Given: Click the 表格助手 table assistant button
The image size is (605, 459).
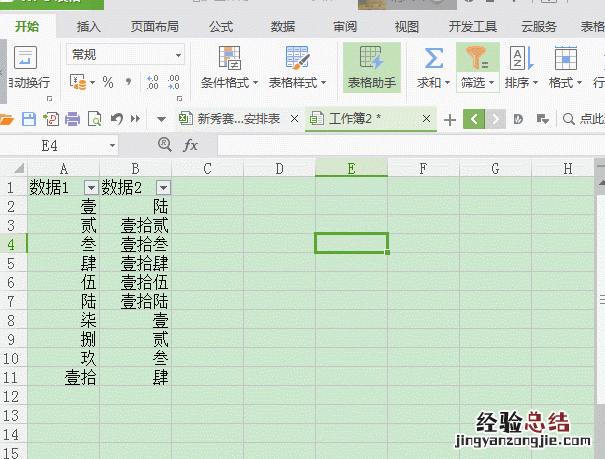Looking at the screenshot, I should pos(371,58).
